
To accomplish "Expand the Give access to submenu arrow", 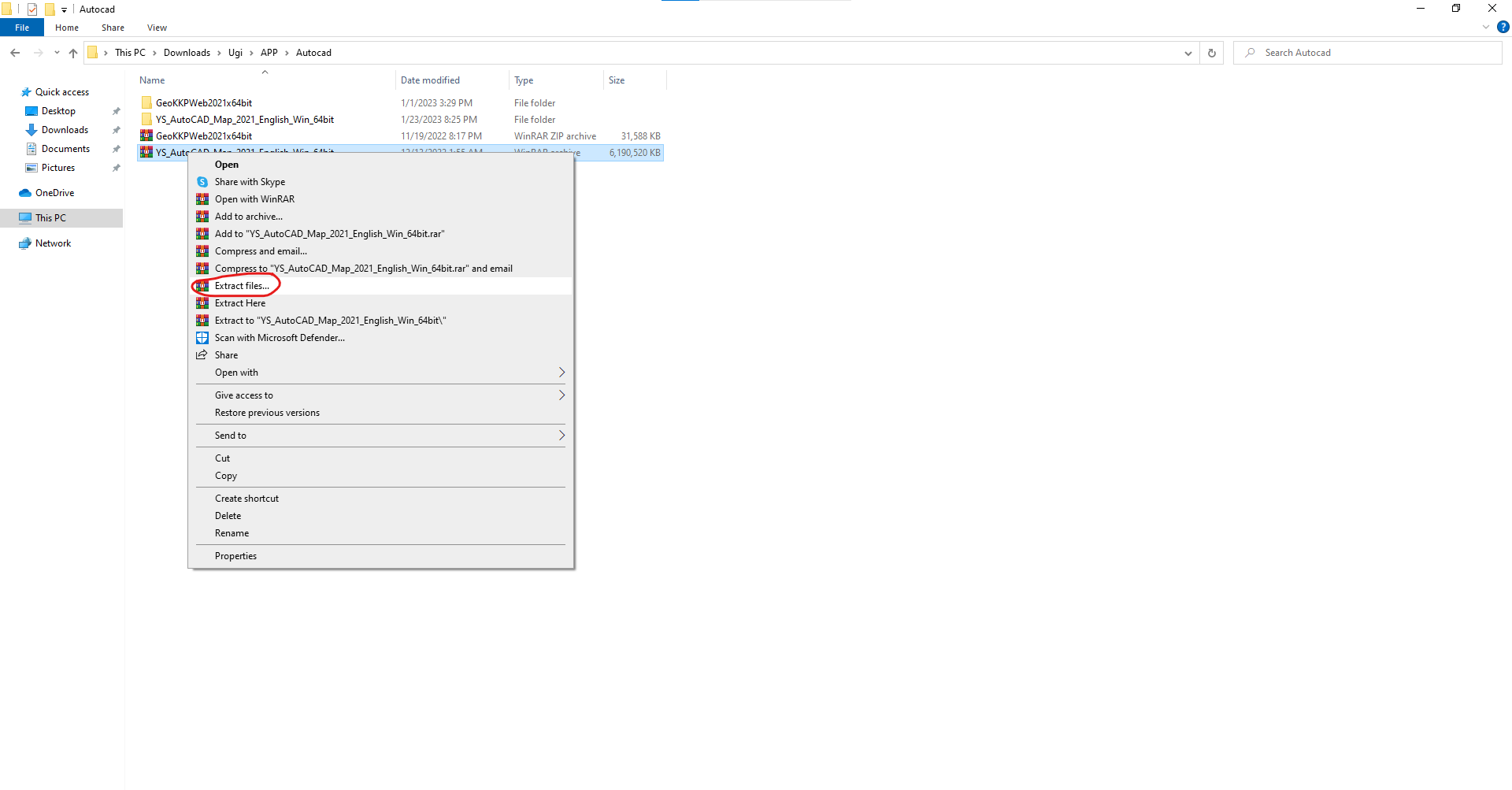I will 561,395.
